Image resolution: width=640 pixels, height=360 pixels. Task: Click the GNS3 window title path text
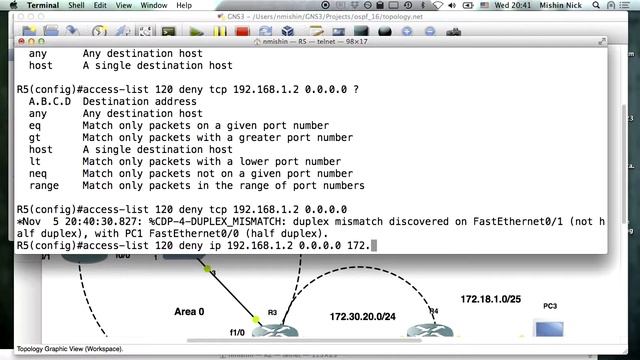tap(320, 17)
